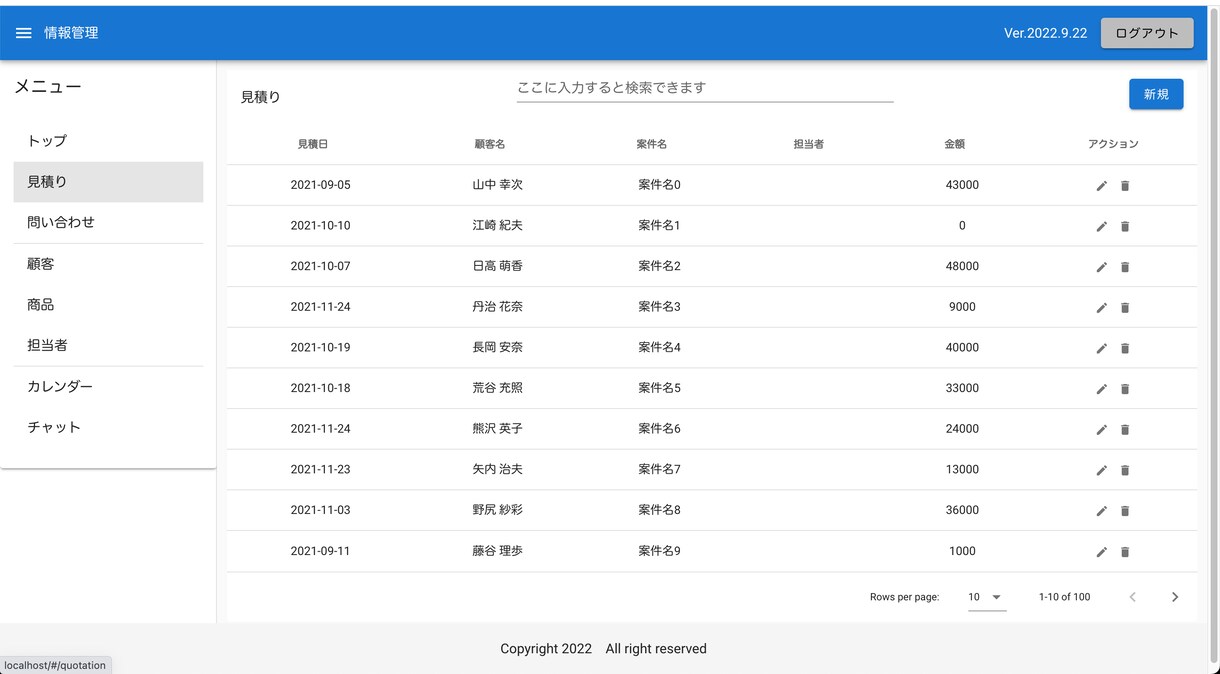This screenshot has height=674, width=1220.
Task: Open カレンダー in the sidebar menu
Action: (x=108, y=386)
